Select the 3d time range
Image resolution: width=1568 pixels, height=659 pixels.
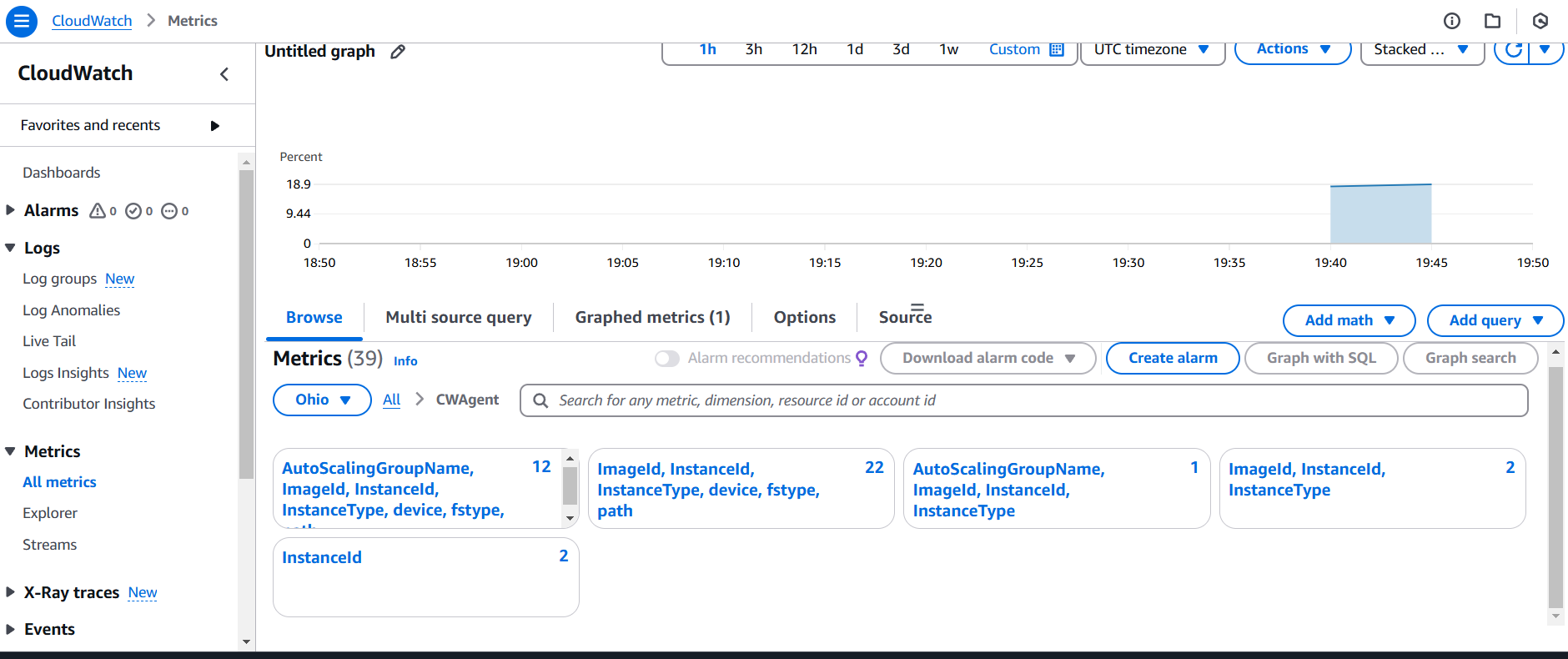[901, 49]
